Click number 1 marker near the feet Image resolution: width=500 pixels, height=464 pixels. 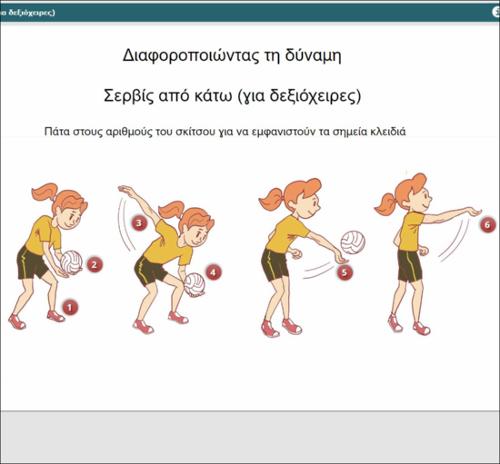coord(70,307)
